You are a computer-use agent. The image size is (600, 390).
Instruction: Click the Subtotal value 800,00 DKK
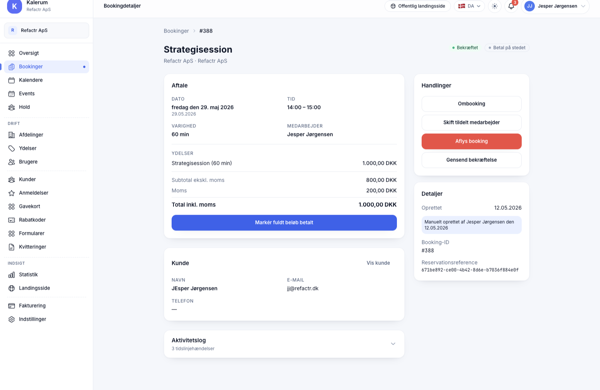[381, 180]
